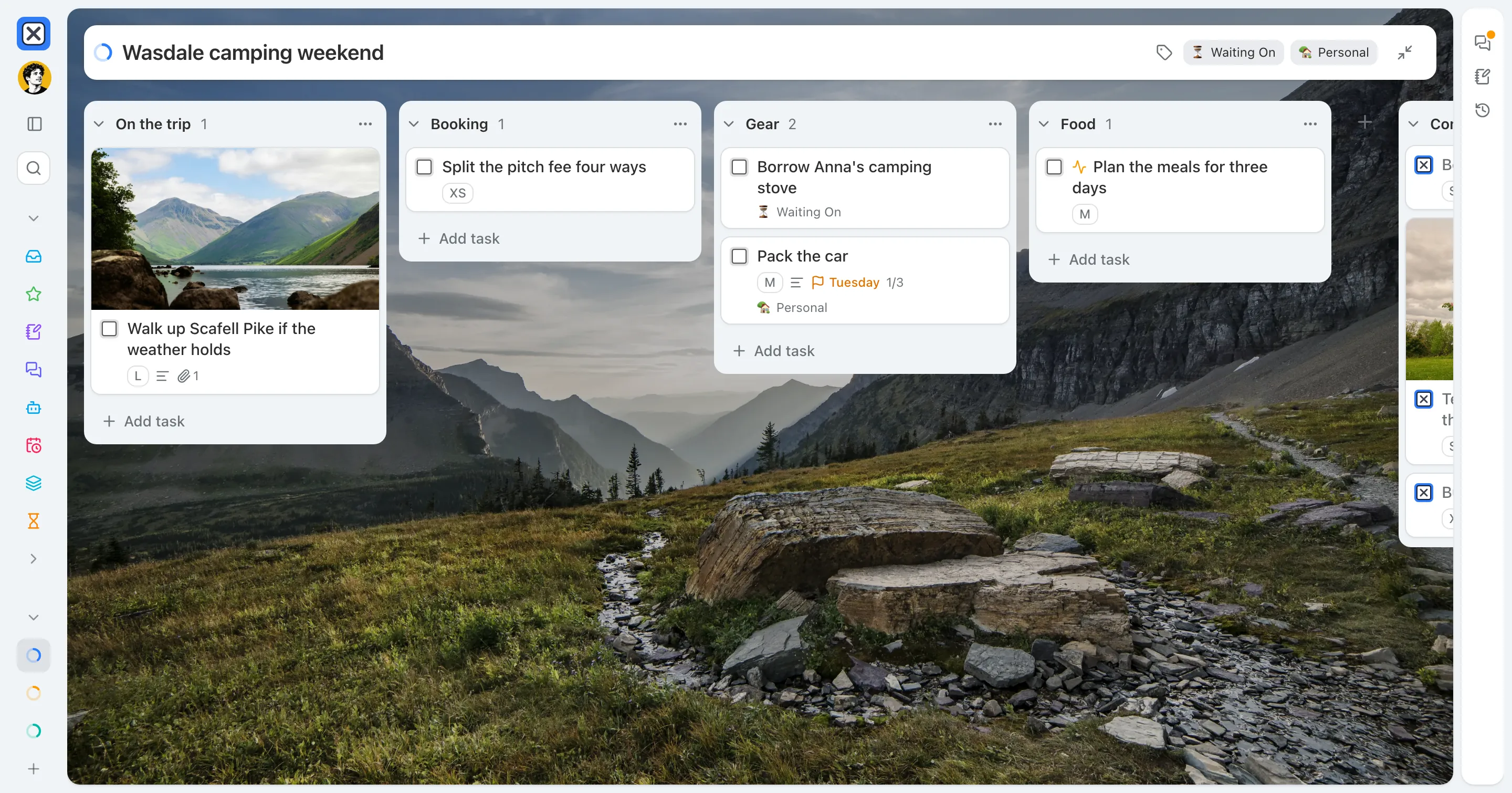
Task: Open the calendar clock icon
Action: [x=34, y=445]
